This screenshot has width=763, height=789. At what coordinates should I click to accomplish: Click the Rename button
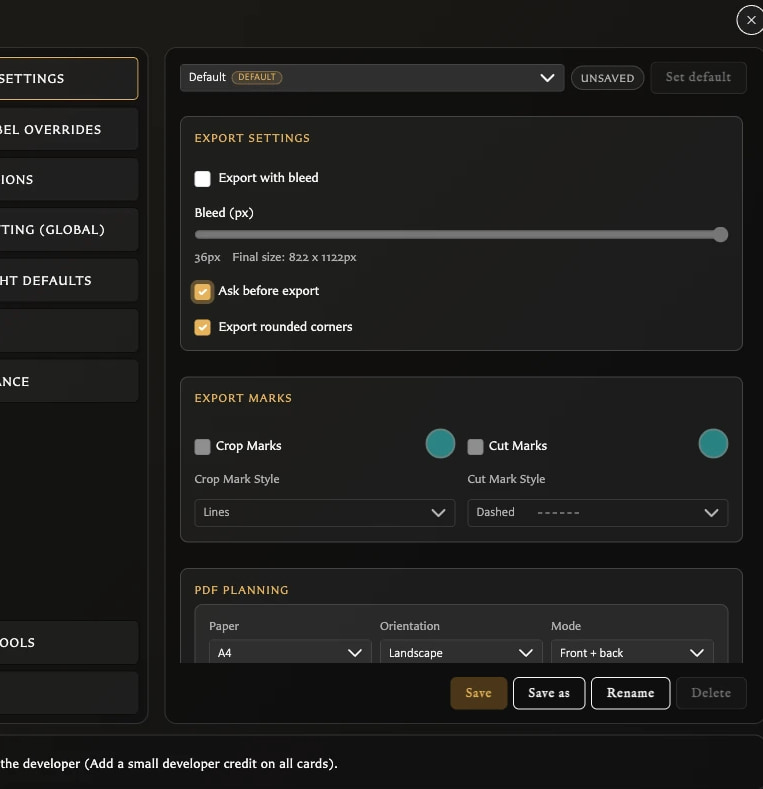pyautogui.click(x=630, y=693)
